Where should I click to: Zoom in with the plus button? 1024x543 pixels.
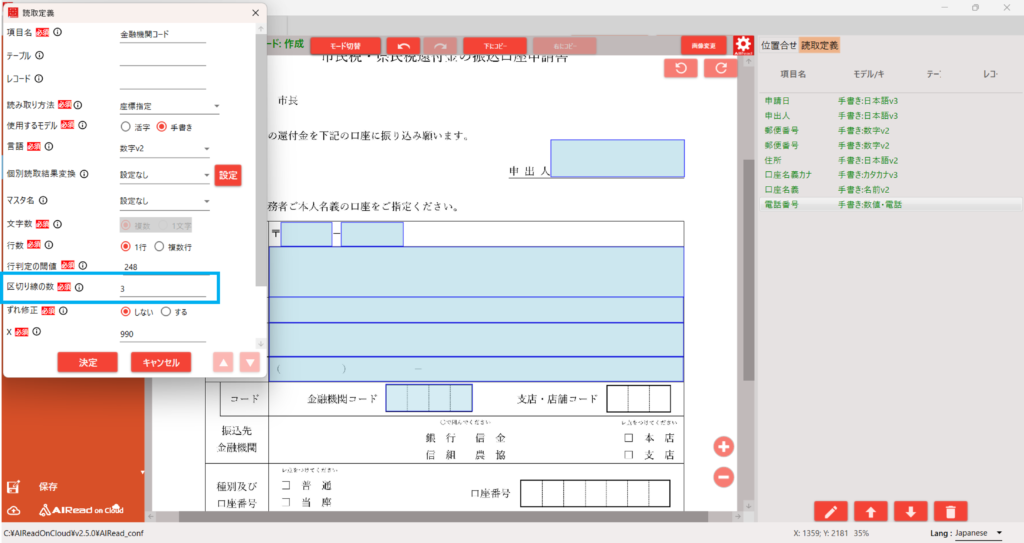723,447
